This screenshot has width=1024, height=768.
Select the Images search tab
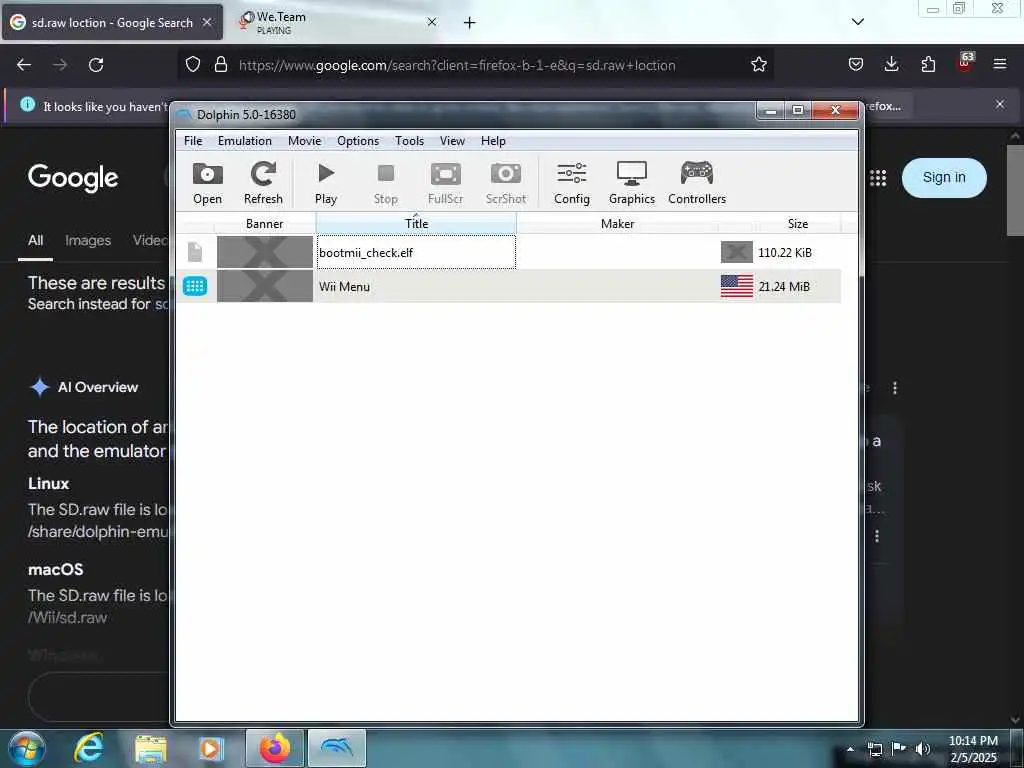coord(88,240)
